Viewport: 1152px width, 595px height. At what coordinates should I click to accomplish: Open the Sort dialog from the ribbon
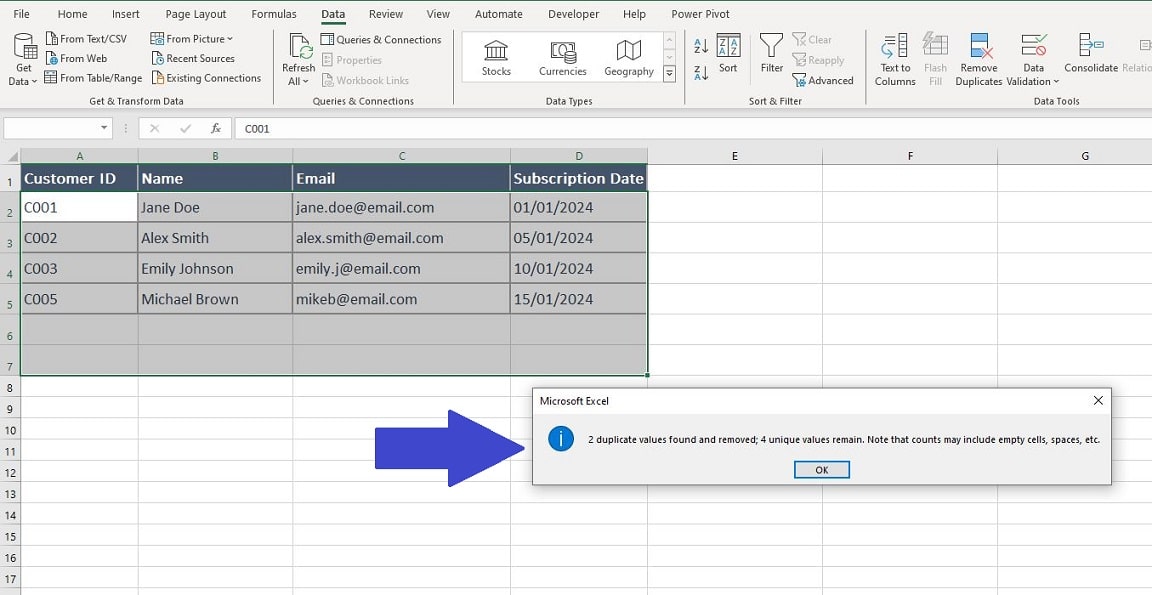coord(728,55)
